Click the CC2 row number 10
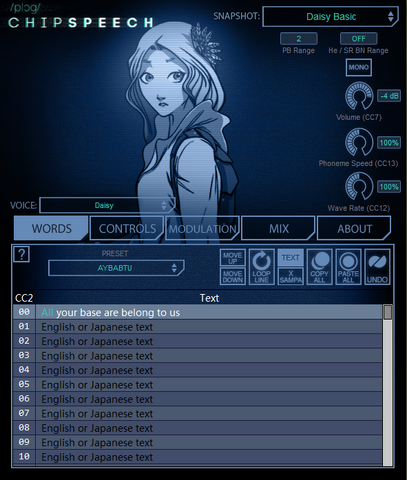407x480 pixels. (24, 457)
